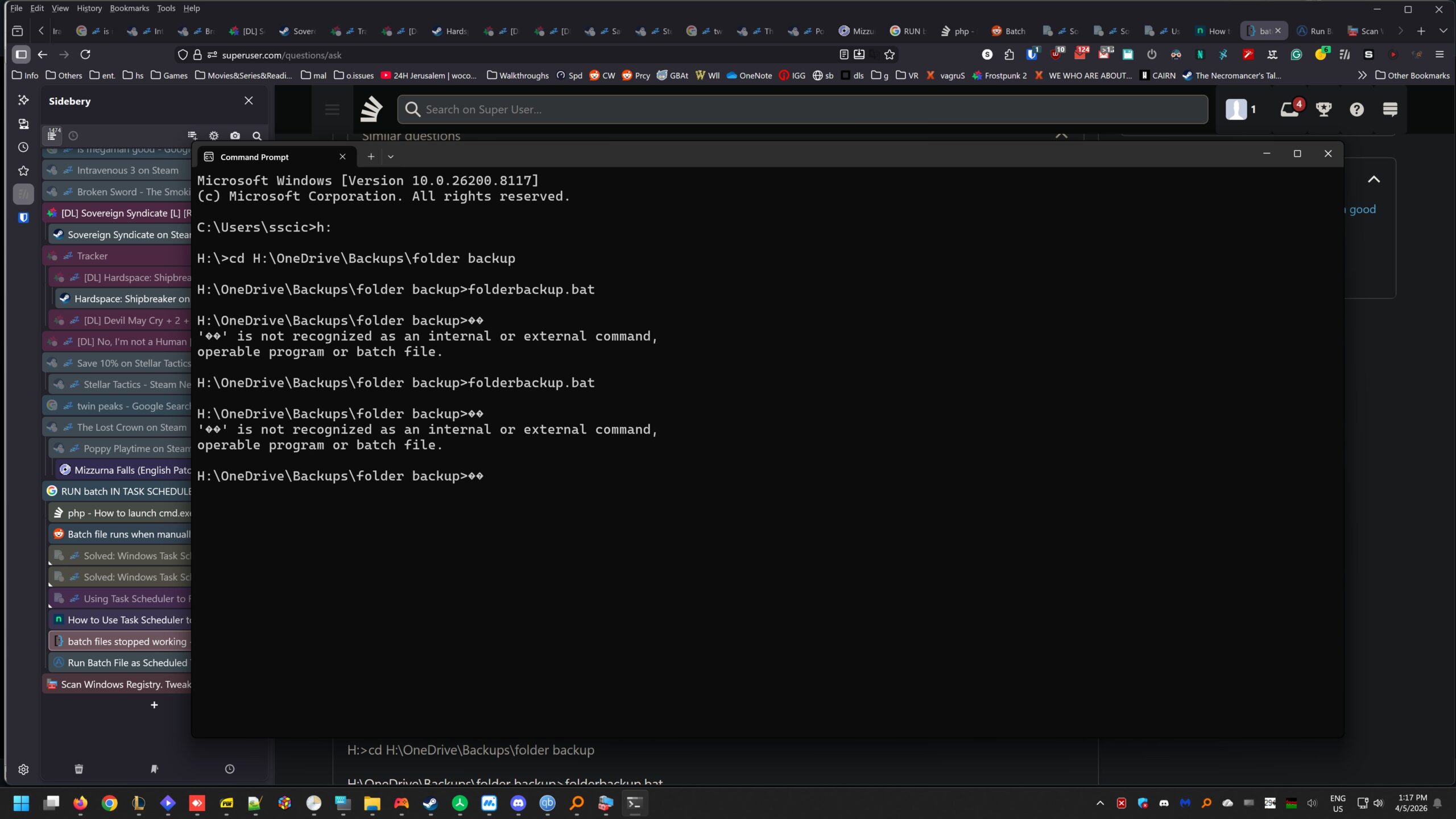
Task: Switch ENG US input language indicator
Action: [1338, 803]
